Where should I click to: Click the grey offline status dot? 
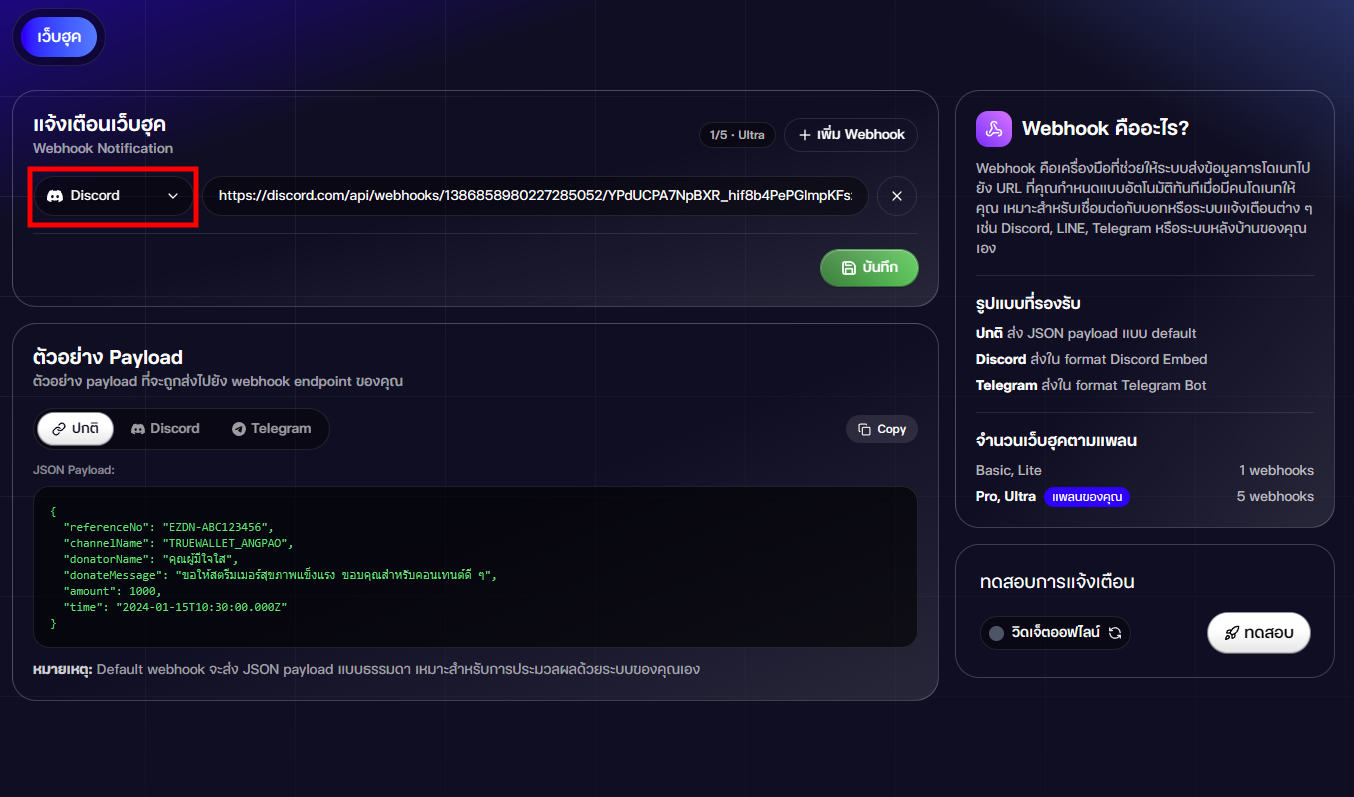tap(996, 633)
